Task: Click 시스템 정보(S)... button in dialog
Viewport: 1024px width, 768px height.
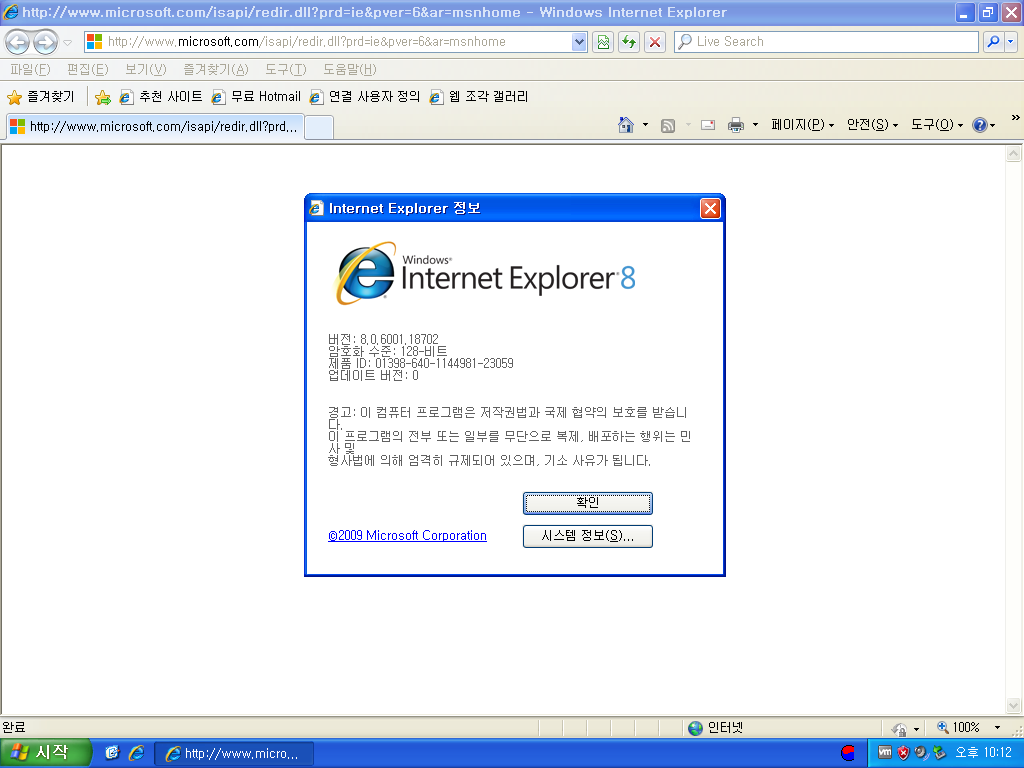Action: click(588, 536)
